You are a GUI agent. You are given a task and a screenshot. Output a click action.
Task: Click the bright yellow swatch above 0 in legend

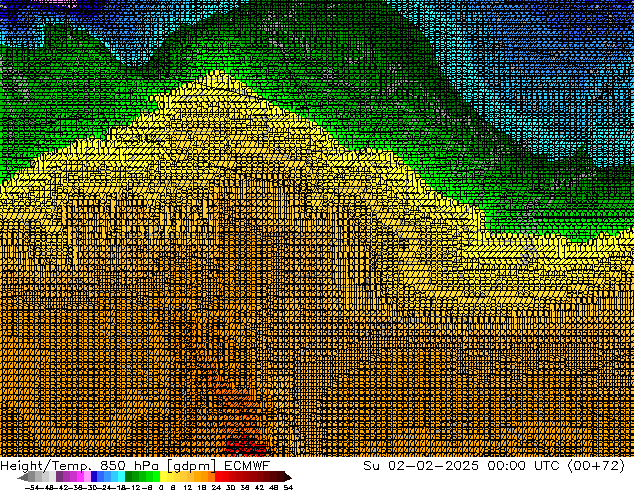coord(163,477)
